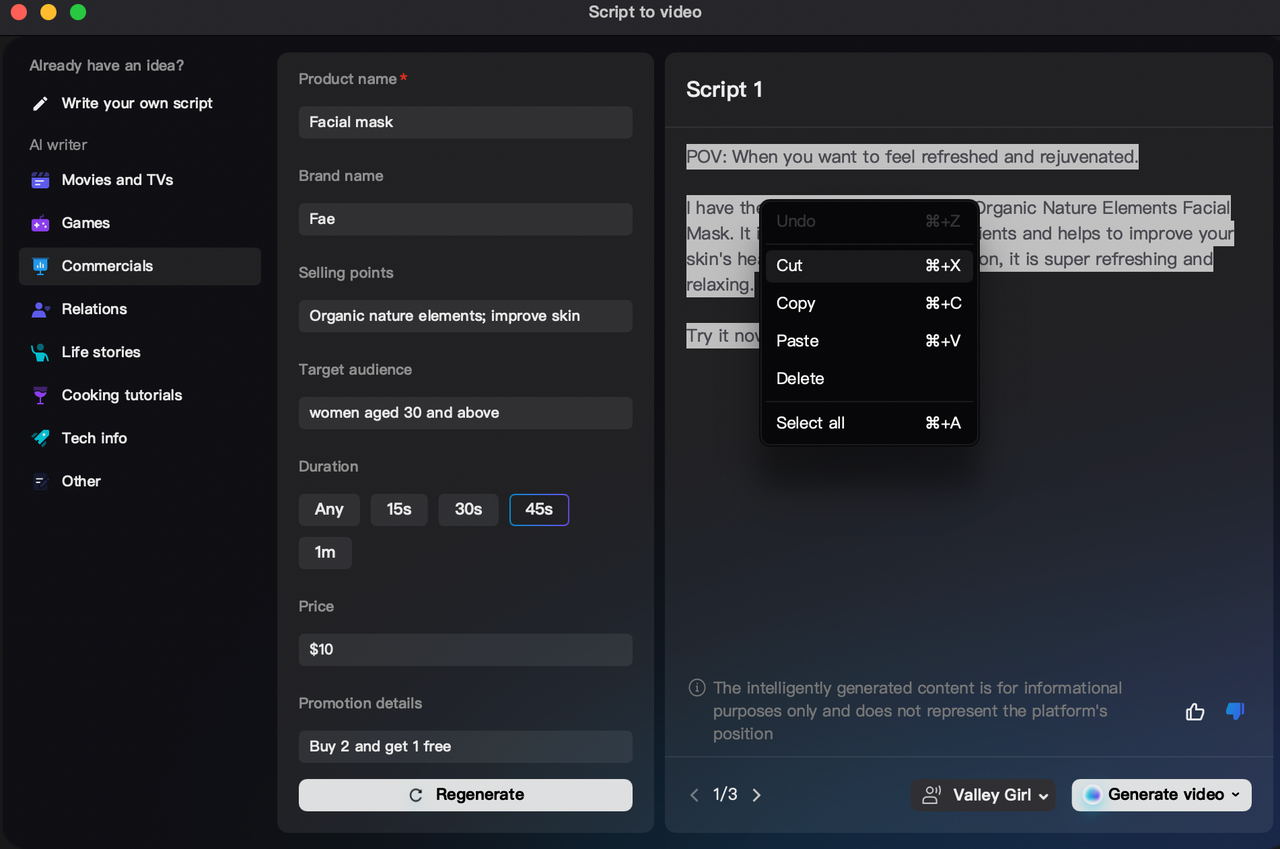The image size is (1280, 849).
Task: Select the Tech info icon
Action: tap(39, 438)
